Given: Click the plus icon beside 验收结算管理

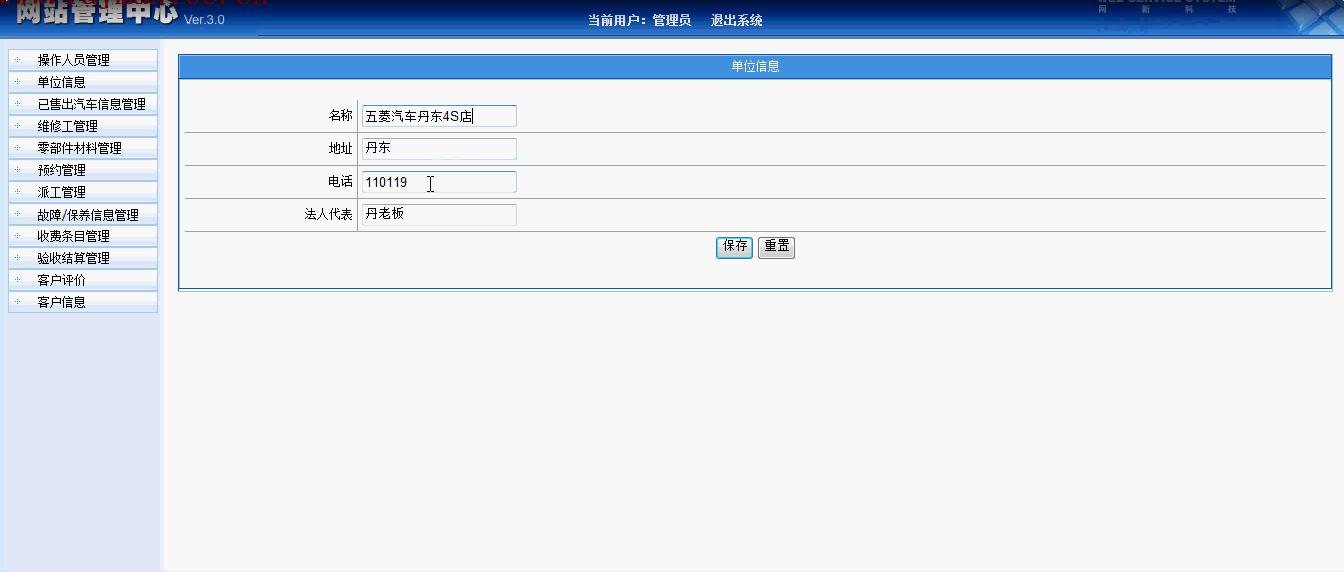Looking at the screenshot, I should coord(17,257).
